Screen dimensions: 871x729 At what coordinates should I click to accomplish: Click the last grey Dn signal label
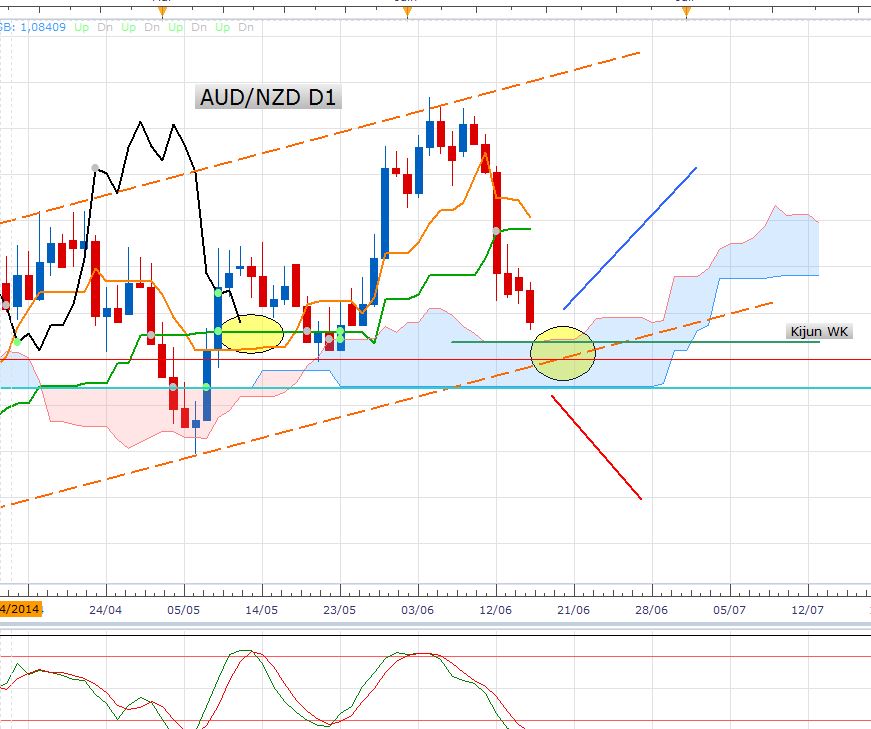pyautogui.click(x=246, y=27)
